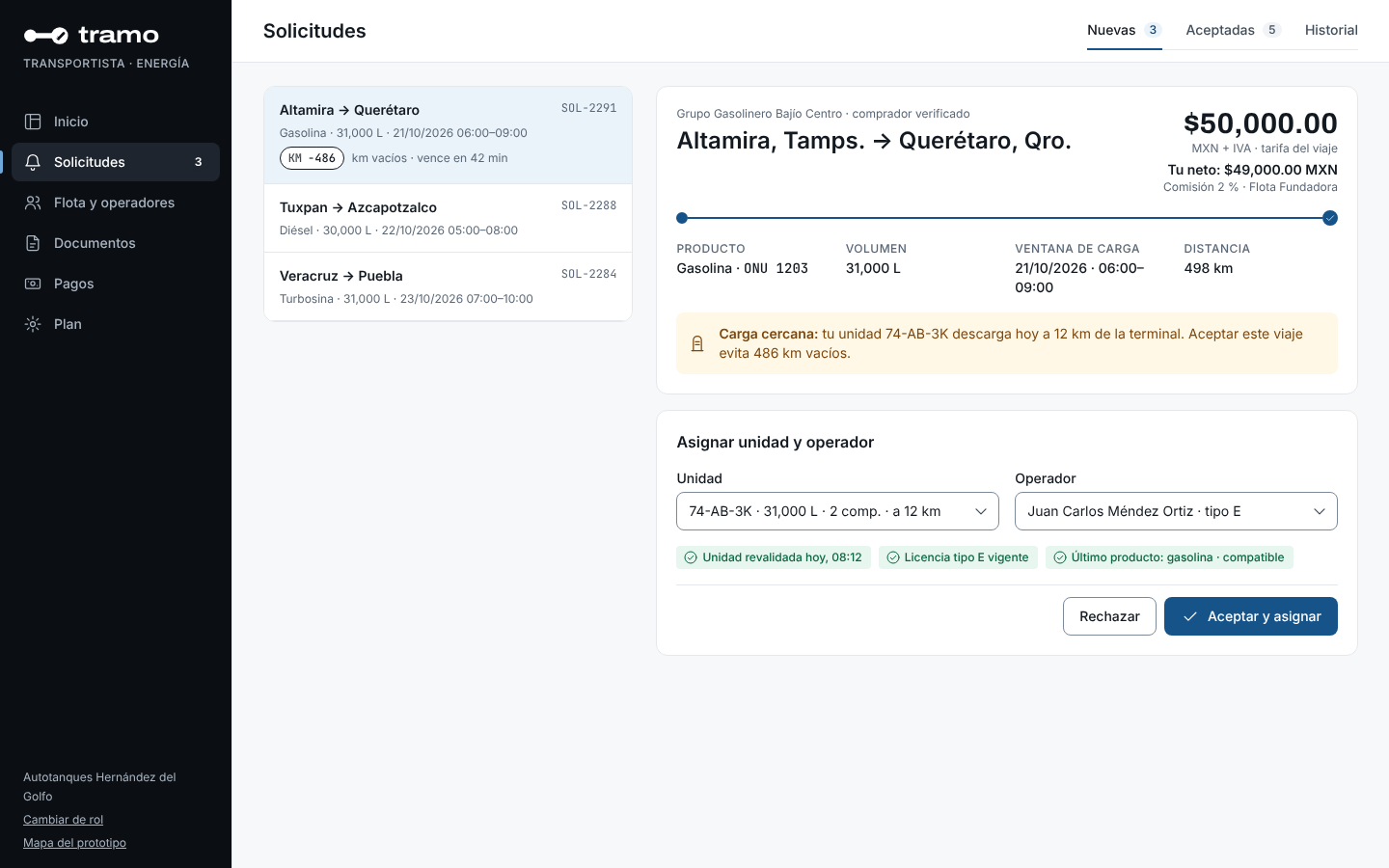
Task: Open the Historial tab
Action: (x=1331, y=30)
